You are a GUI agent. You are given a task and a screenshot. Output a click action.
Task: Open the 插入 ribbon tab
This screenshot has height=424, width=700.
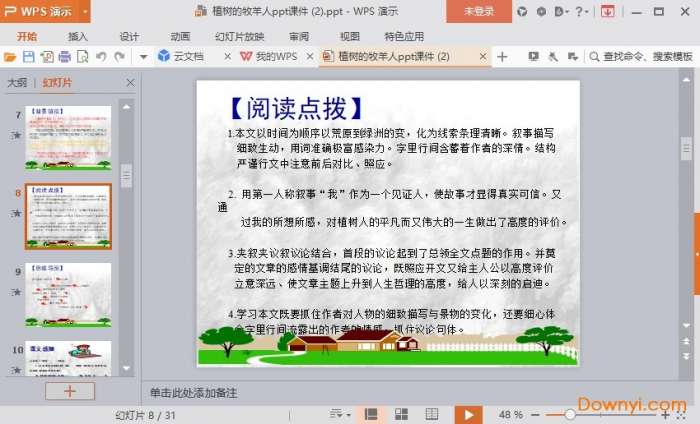point(78,37)
